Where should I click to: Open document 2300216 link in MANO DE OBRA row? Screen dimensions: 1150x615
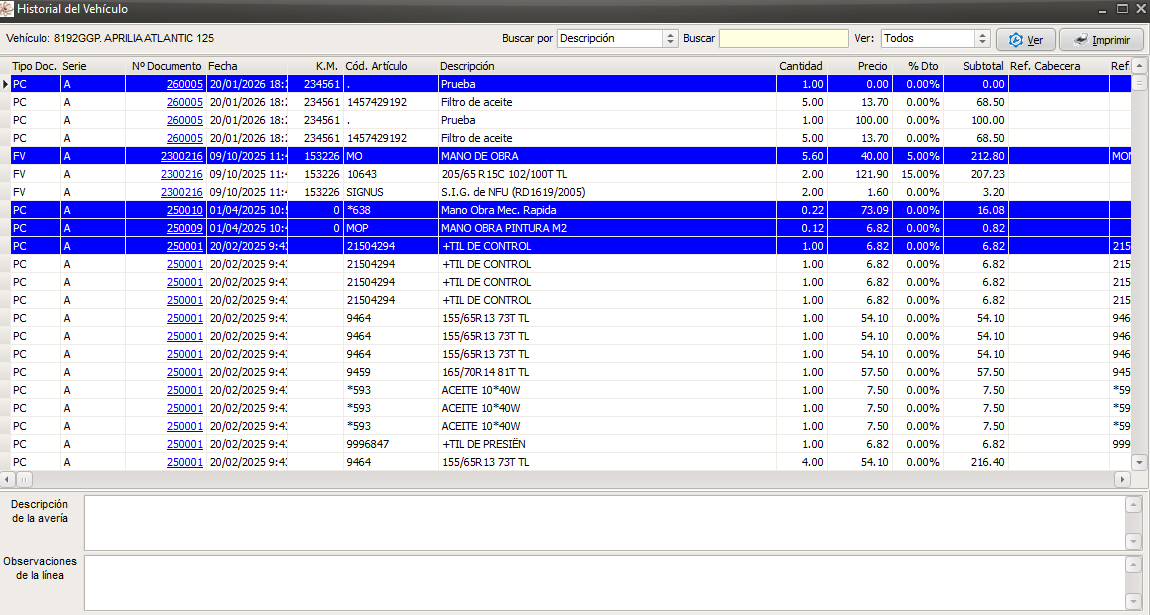[x=182, y=156]
